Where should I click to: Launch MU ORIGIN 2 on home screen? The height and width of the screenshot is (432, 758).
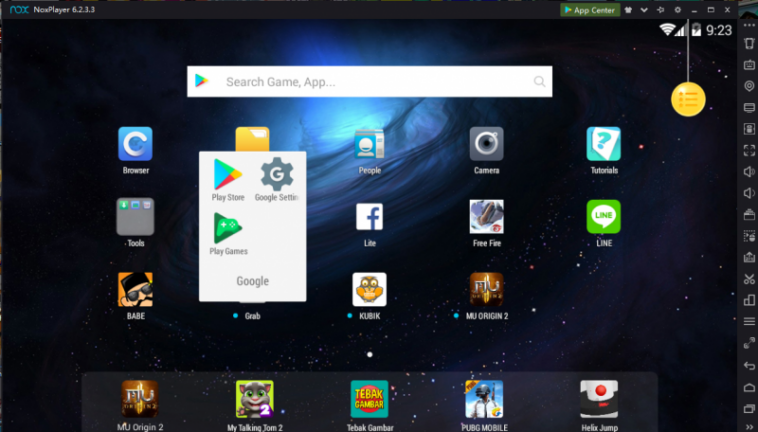pos(486,289)
